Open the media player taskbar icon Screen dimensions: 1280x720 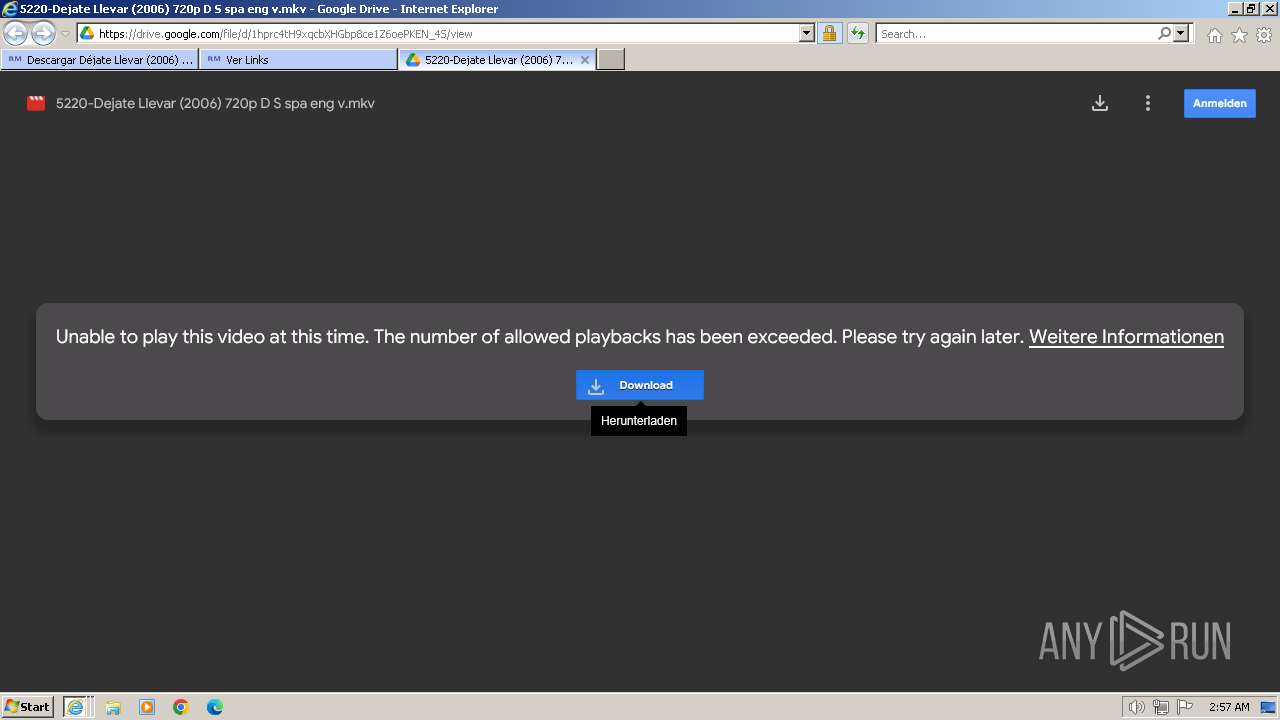(147, 707)
